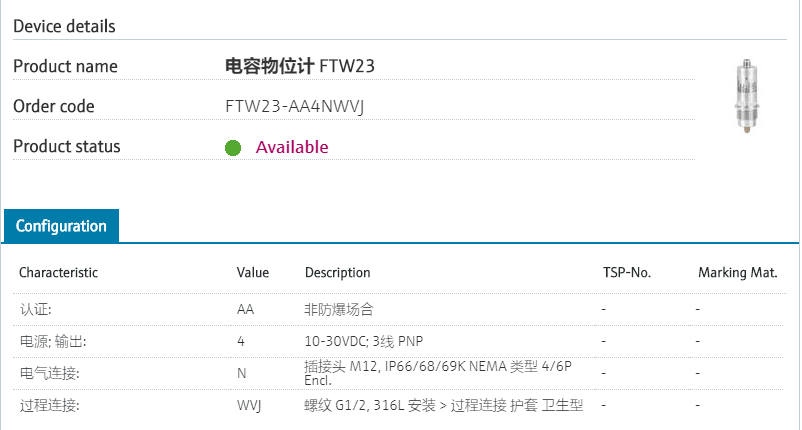Click the green Available status indicator dot
802x430 pixels.
pos(233,148)
